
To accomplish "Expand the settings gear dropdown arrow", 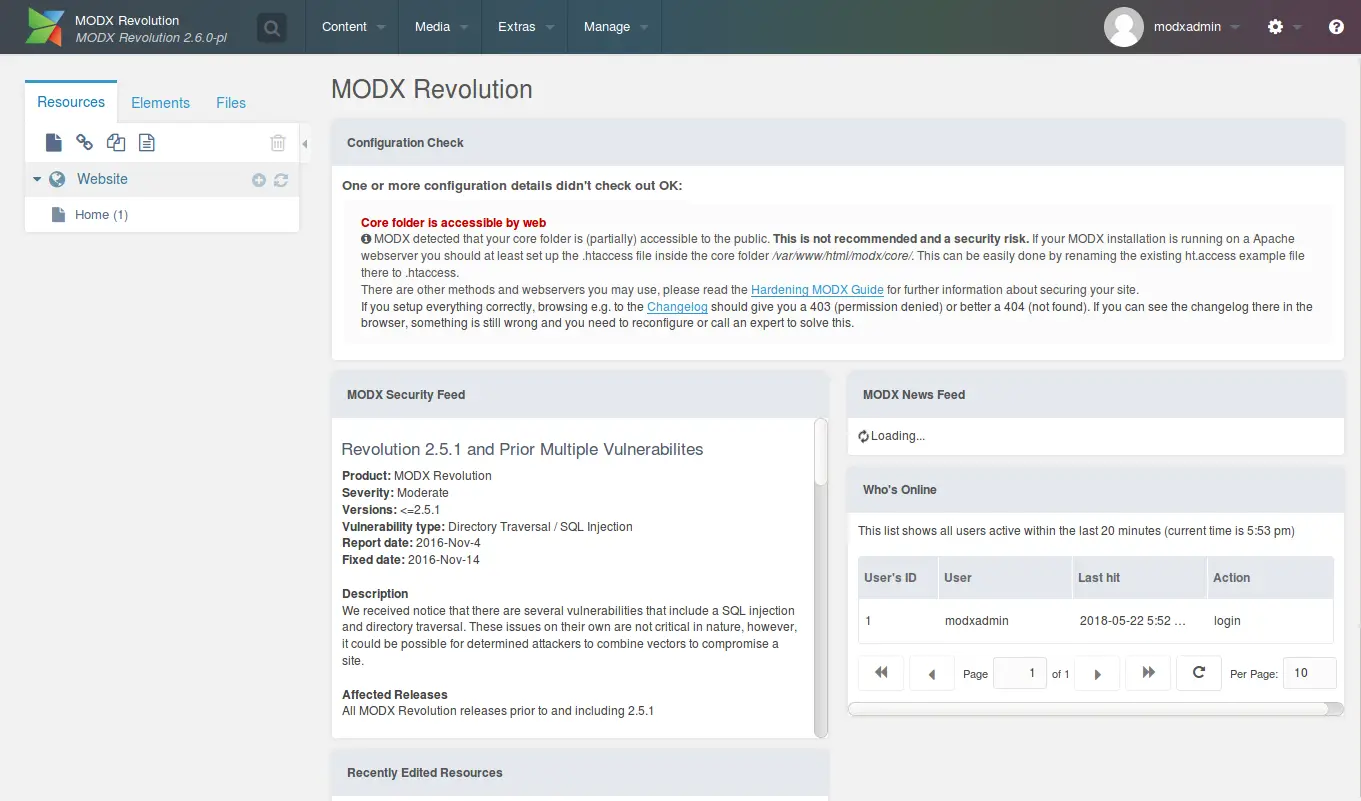I will pos(1297,28).
